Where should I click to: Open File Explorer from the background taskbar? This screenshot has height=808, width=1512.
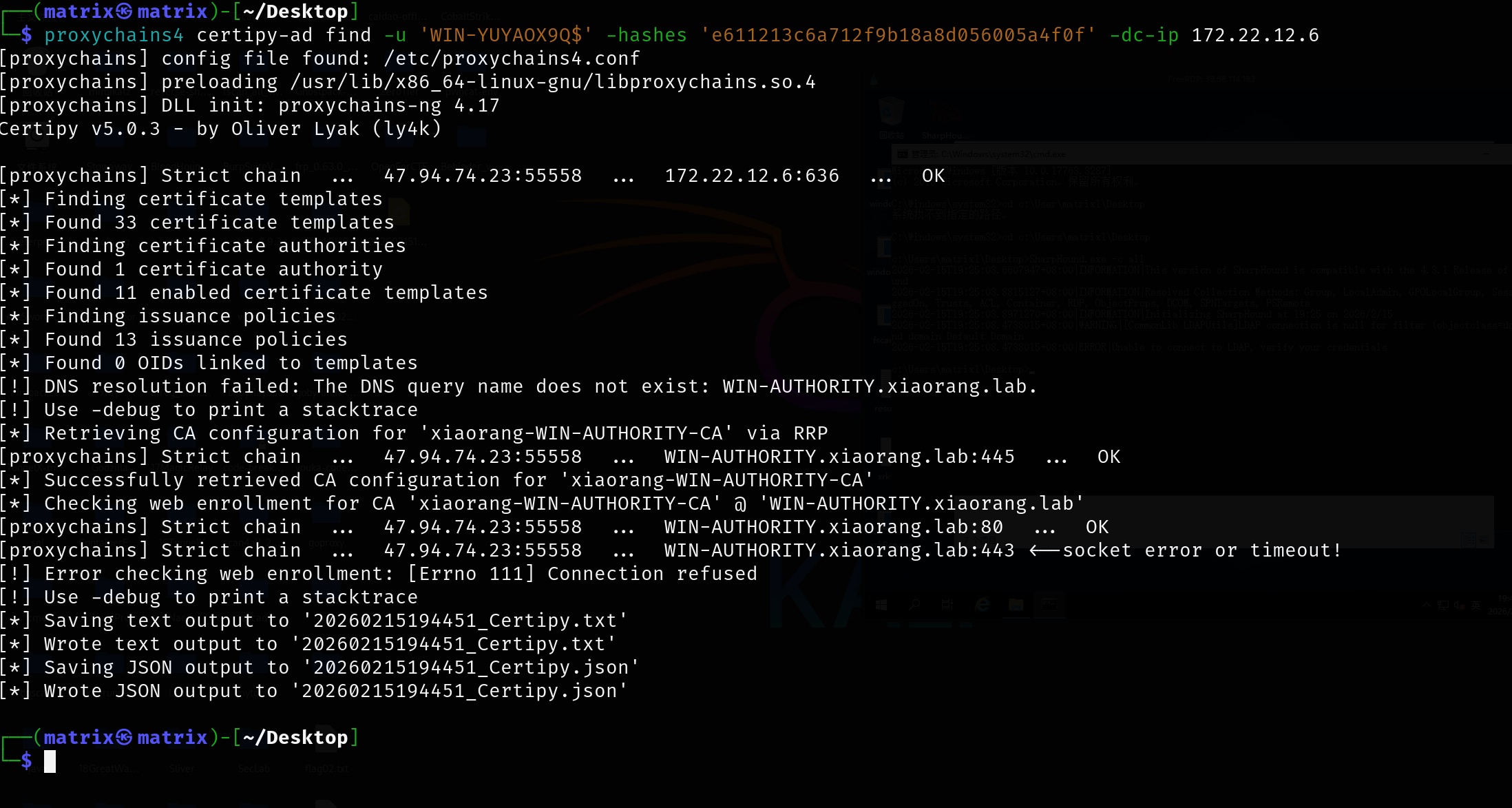pyautogui.click(x=1016, y=605)
